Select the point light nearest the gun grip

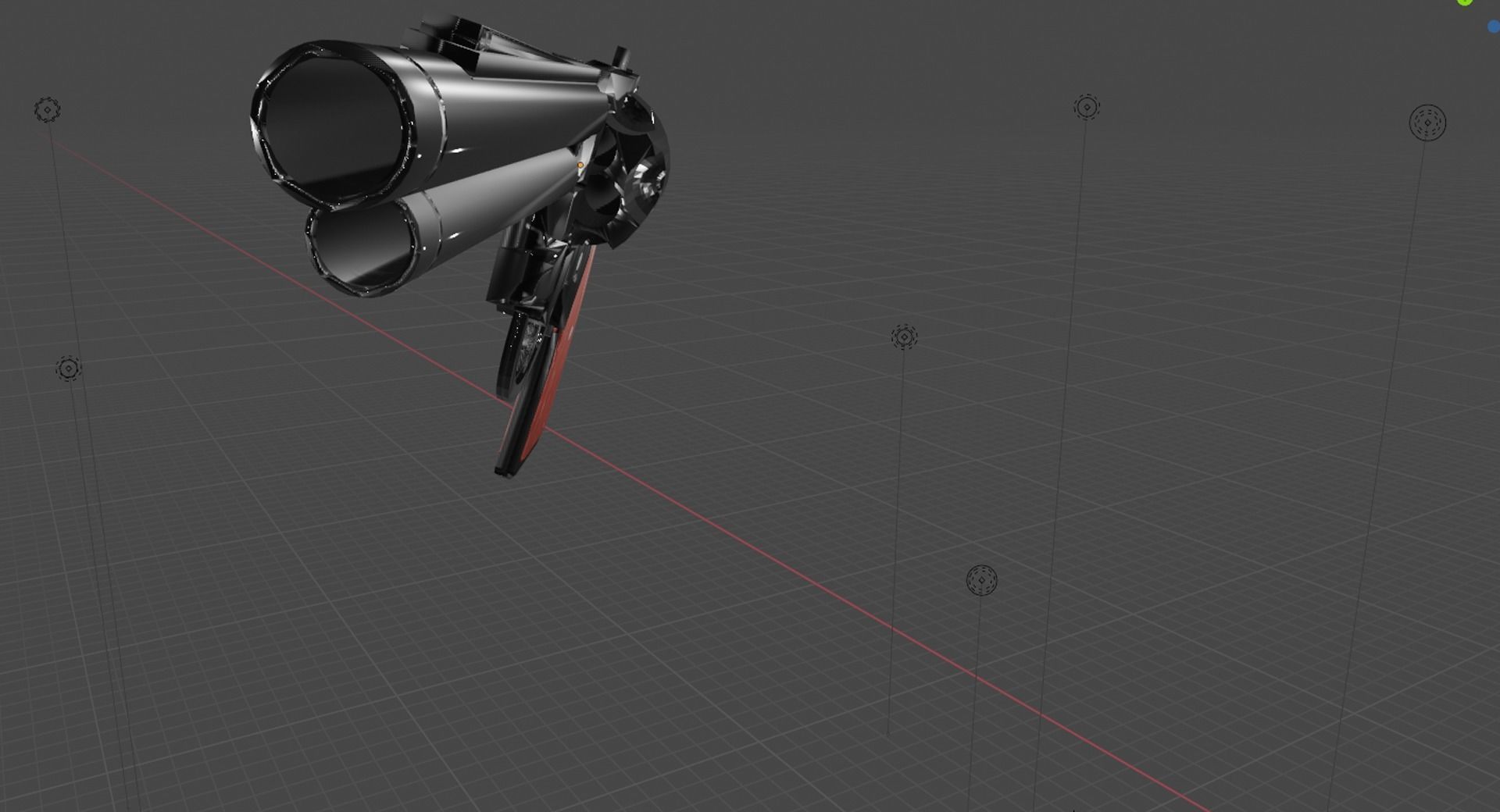click(904, 337)
